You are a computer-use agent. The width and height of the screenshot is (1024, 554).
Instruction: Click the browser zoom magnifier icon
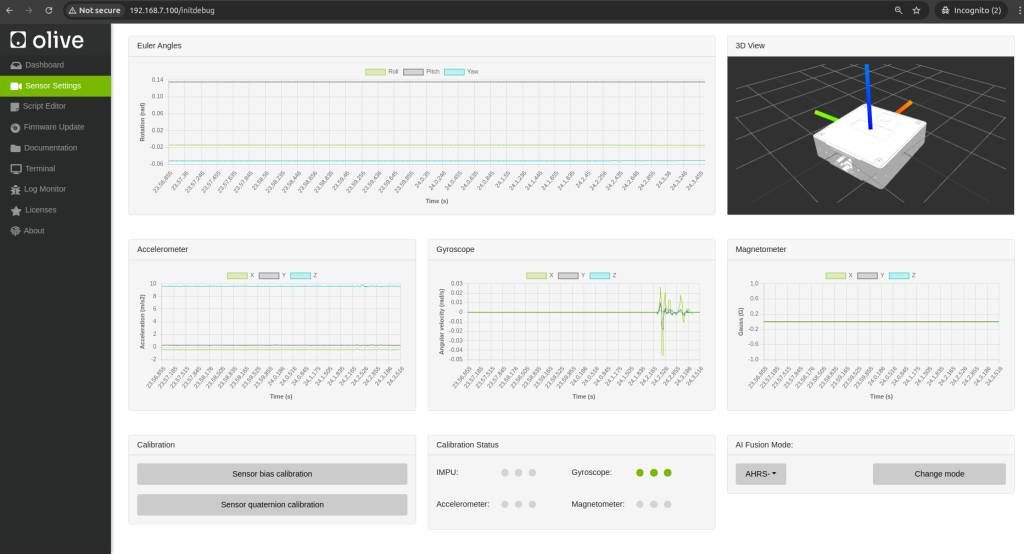(x=899, y=10)
